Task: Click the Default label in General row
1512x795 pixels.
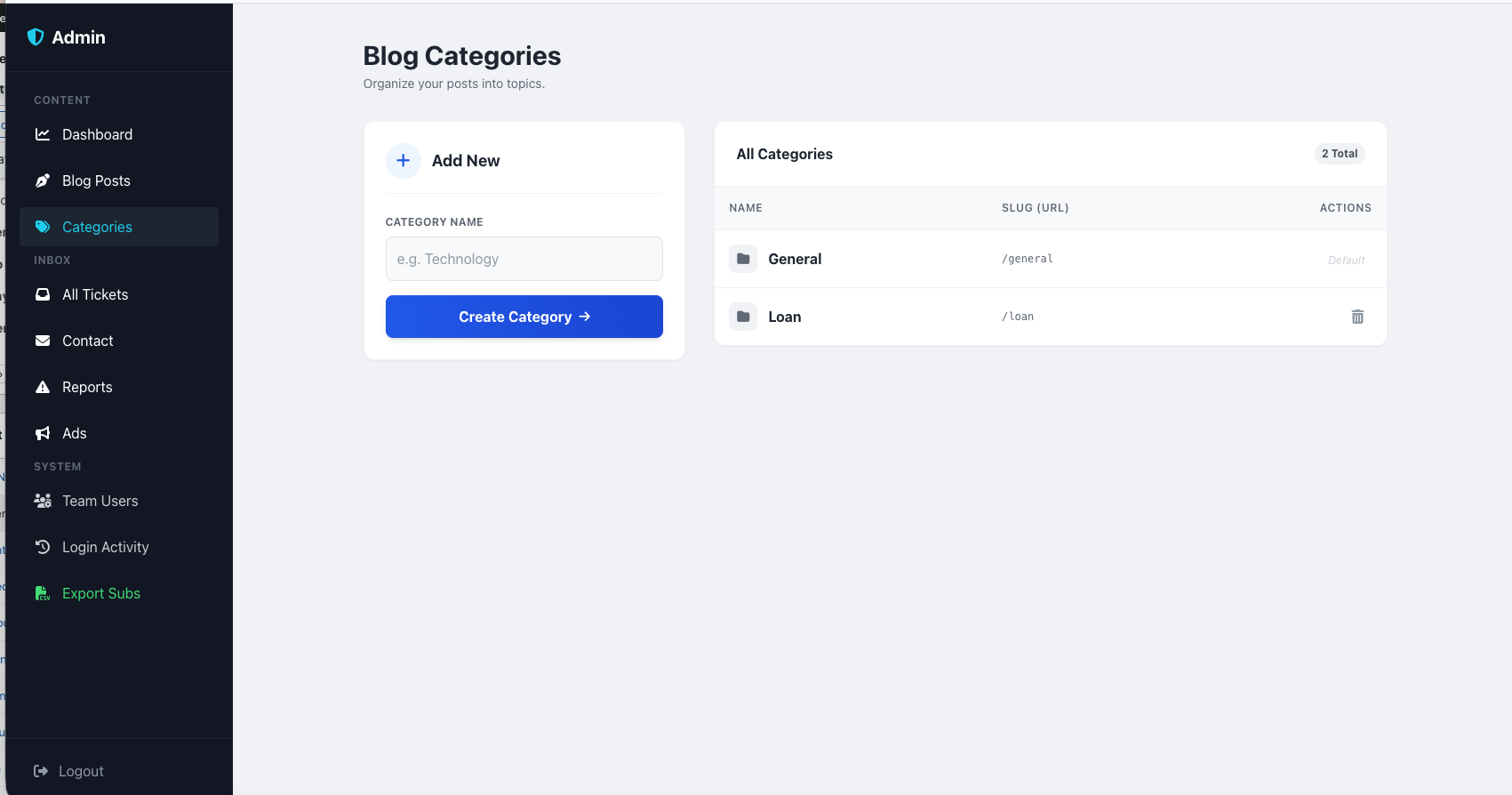Action: (1347, 261)
